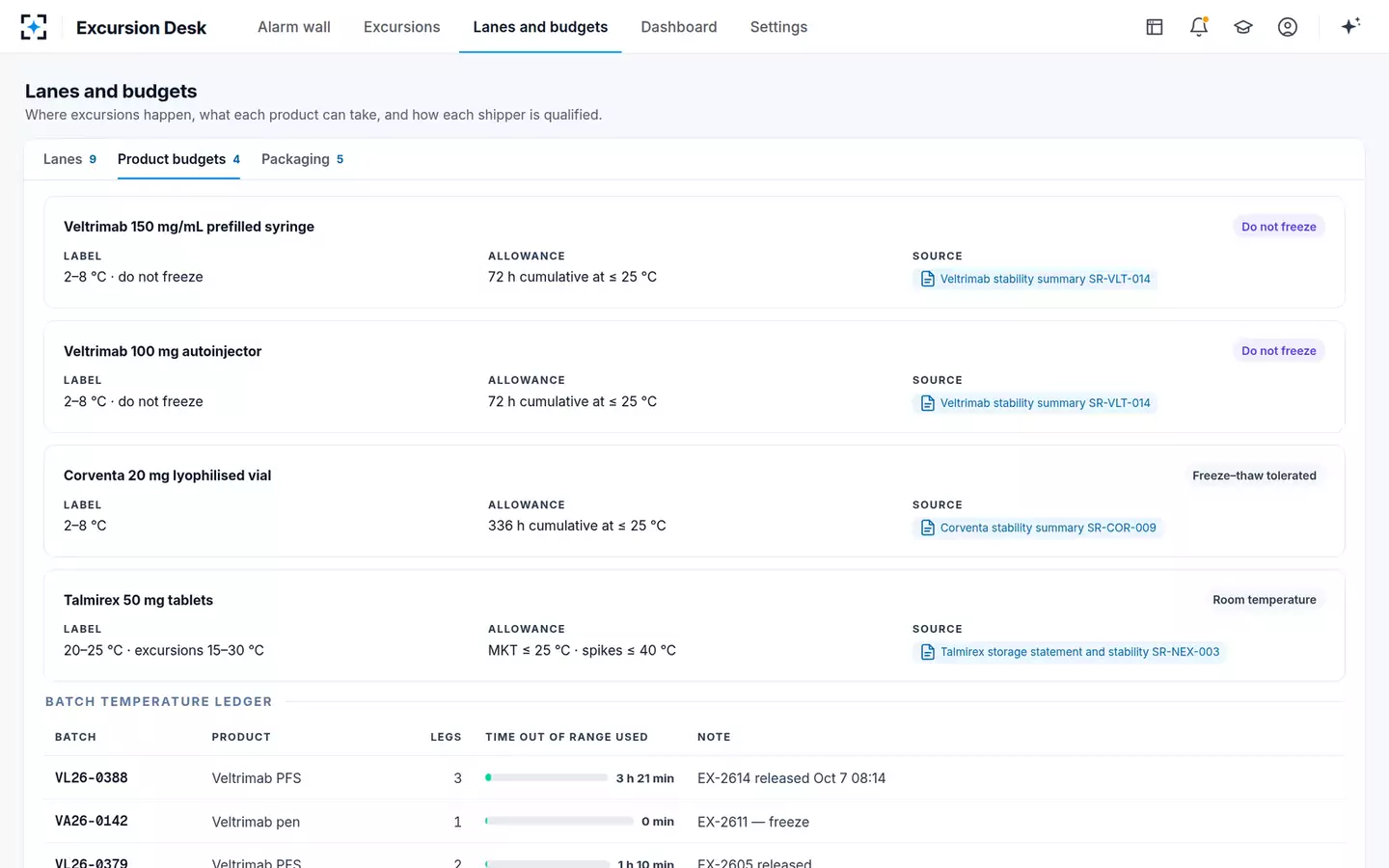The image size is (1389, 868).
Task: Open the Excursions page
Action: pyautogui.click(x=402, y=27)
